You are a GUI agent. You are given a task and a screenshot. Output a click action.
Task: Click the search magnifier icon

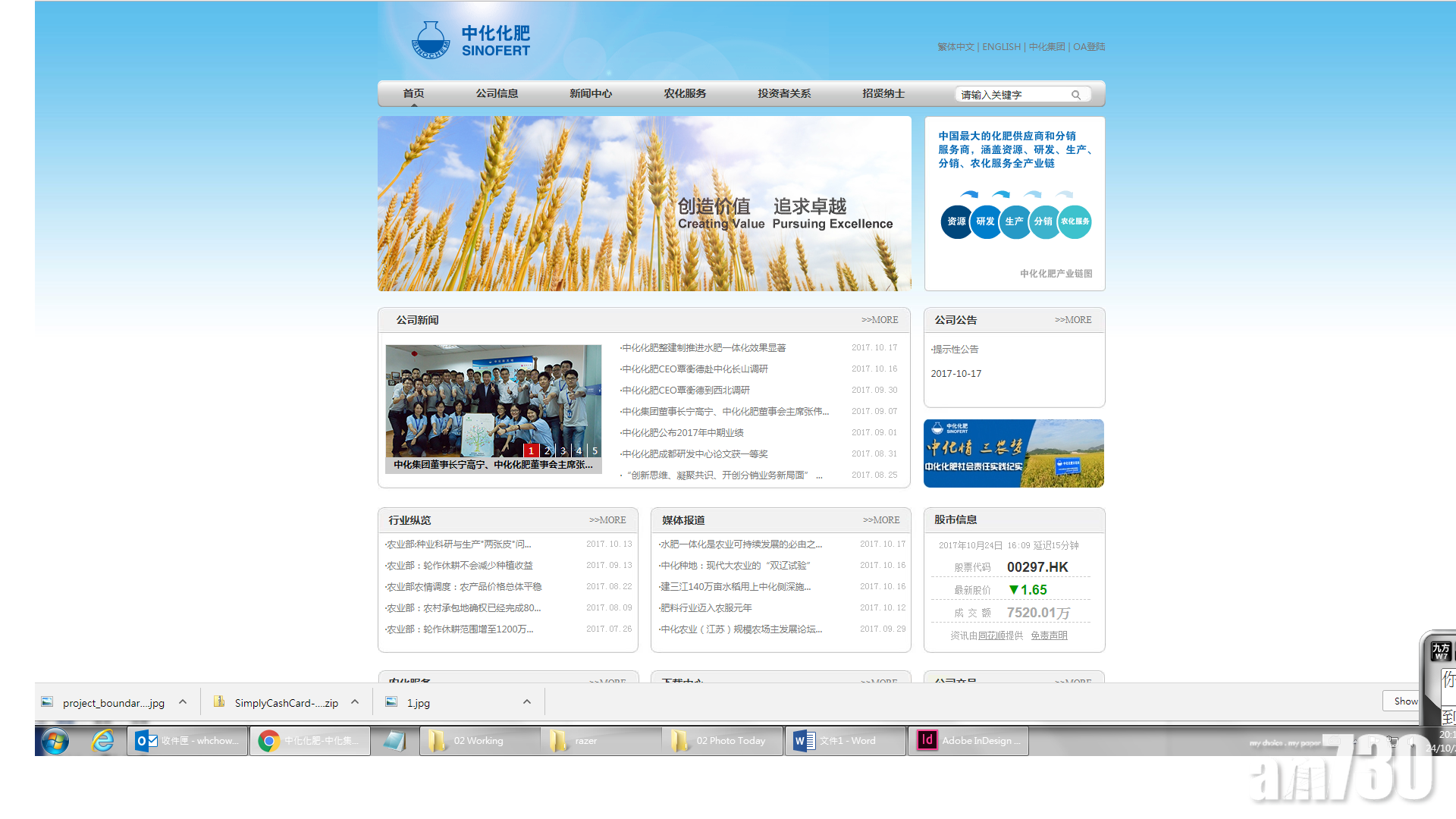tap(1075, 95)
